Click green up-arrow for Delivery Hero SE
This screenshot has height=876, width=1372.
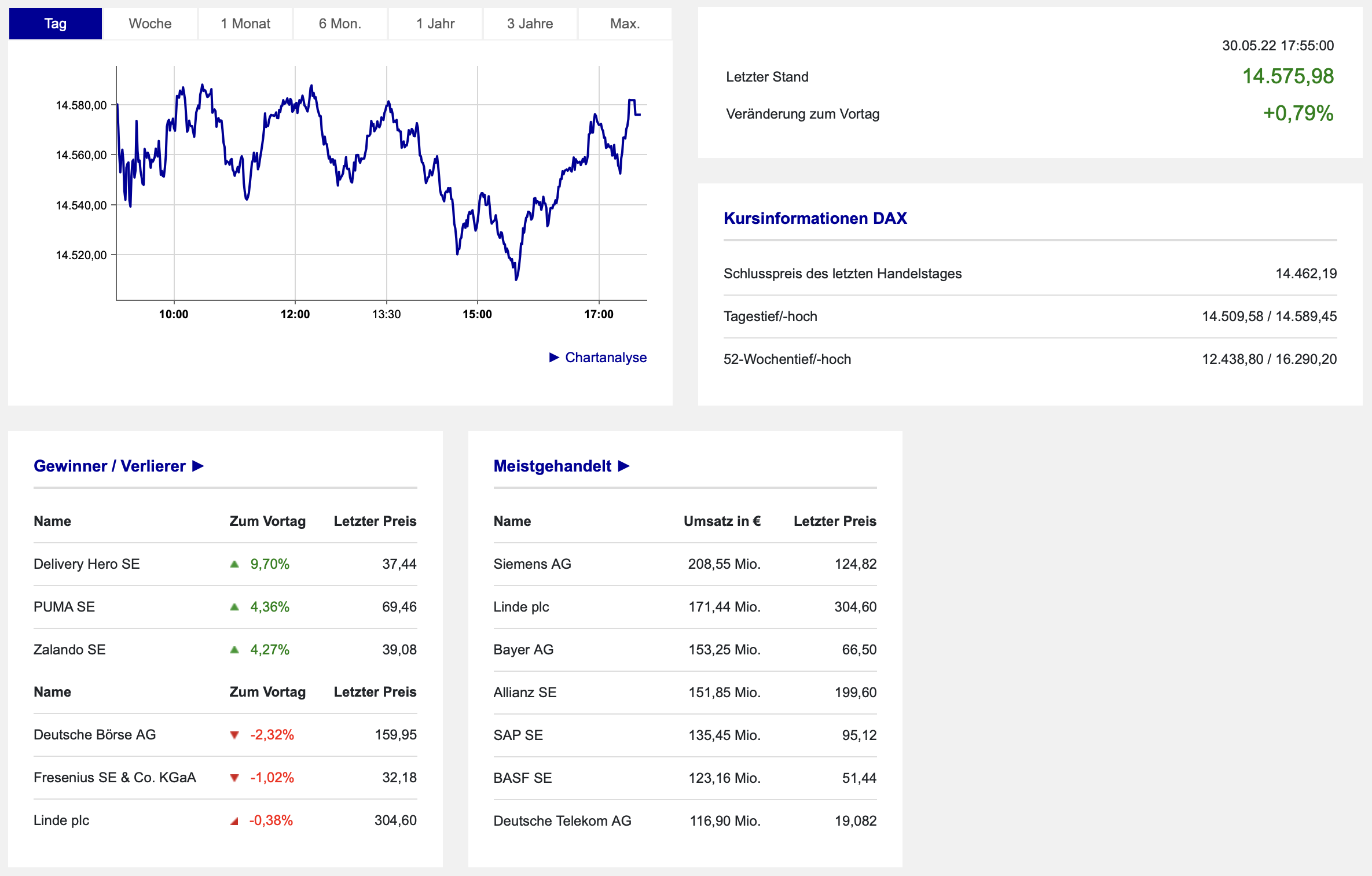point(234,564)
